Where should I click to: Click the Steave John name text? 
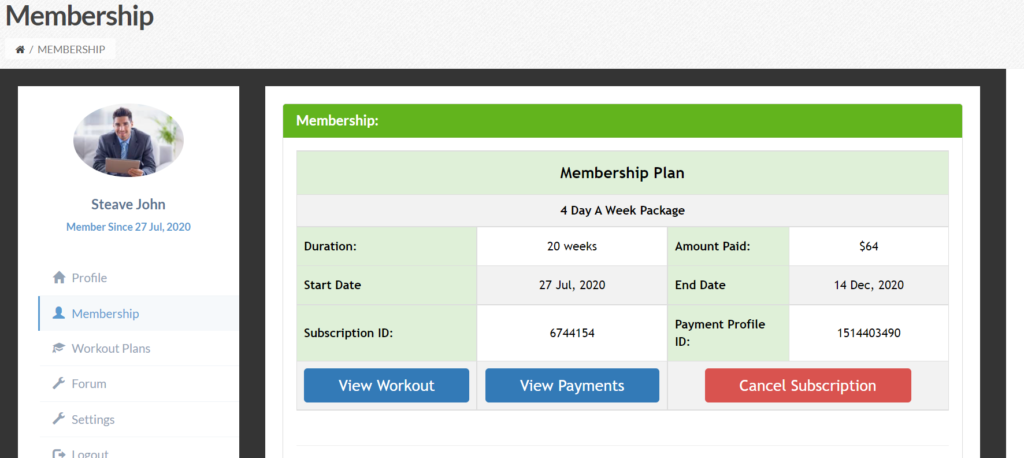tap(128, 204)
